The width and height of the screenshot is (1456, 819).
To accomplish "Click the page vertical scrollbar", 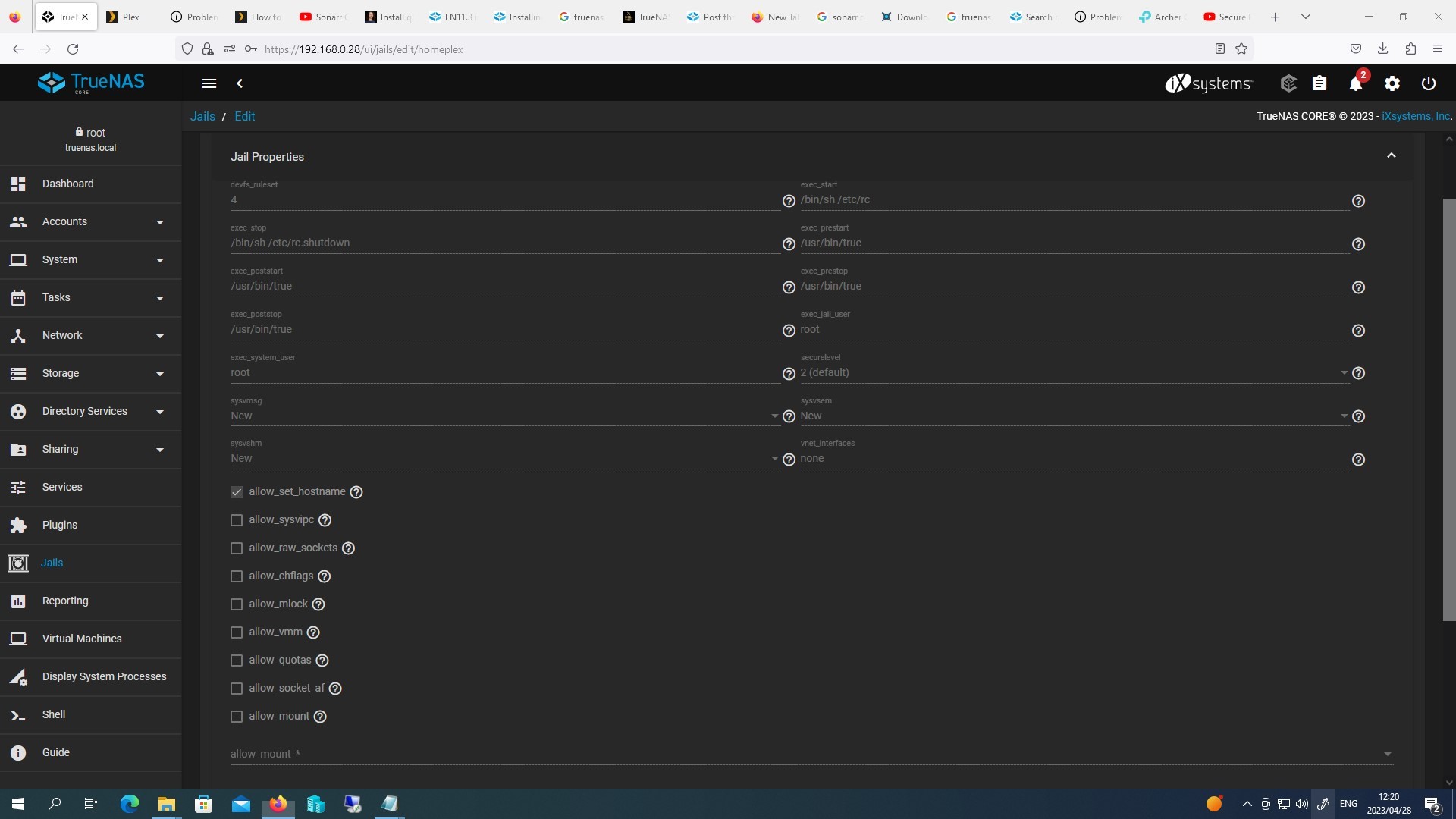I will pyautogui.click(x=1448, y=409).
